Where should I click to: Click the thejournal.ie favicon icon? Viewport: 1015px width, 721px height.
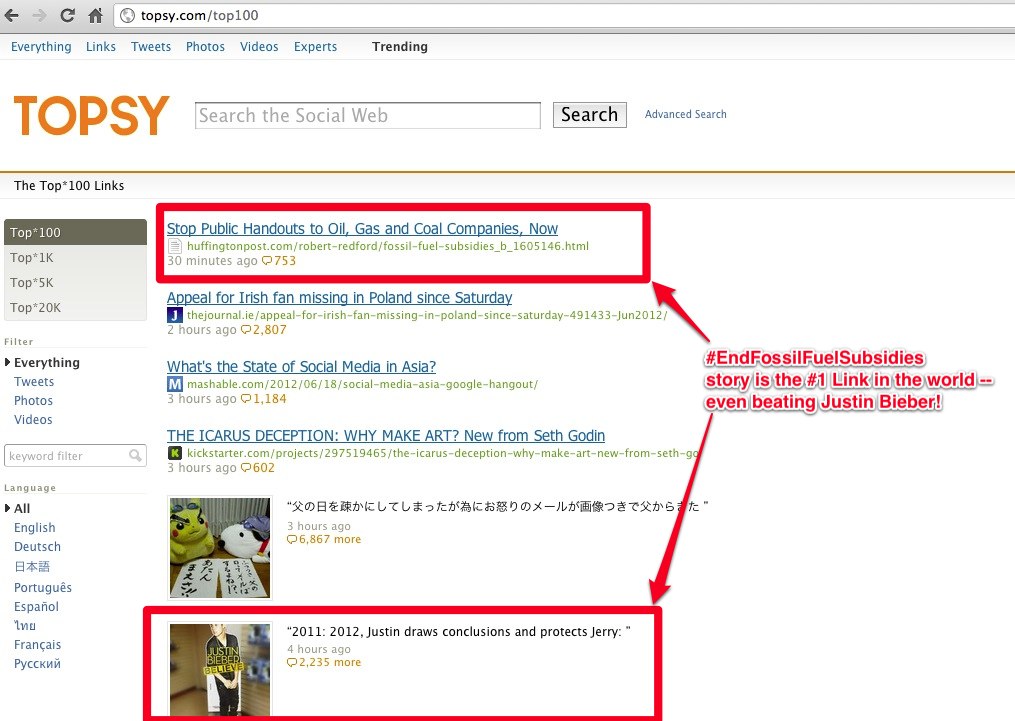175,315
